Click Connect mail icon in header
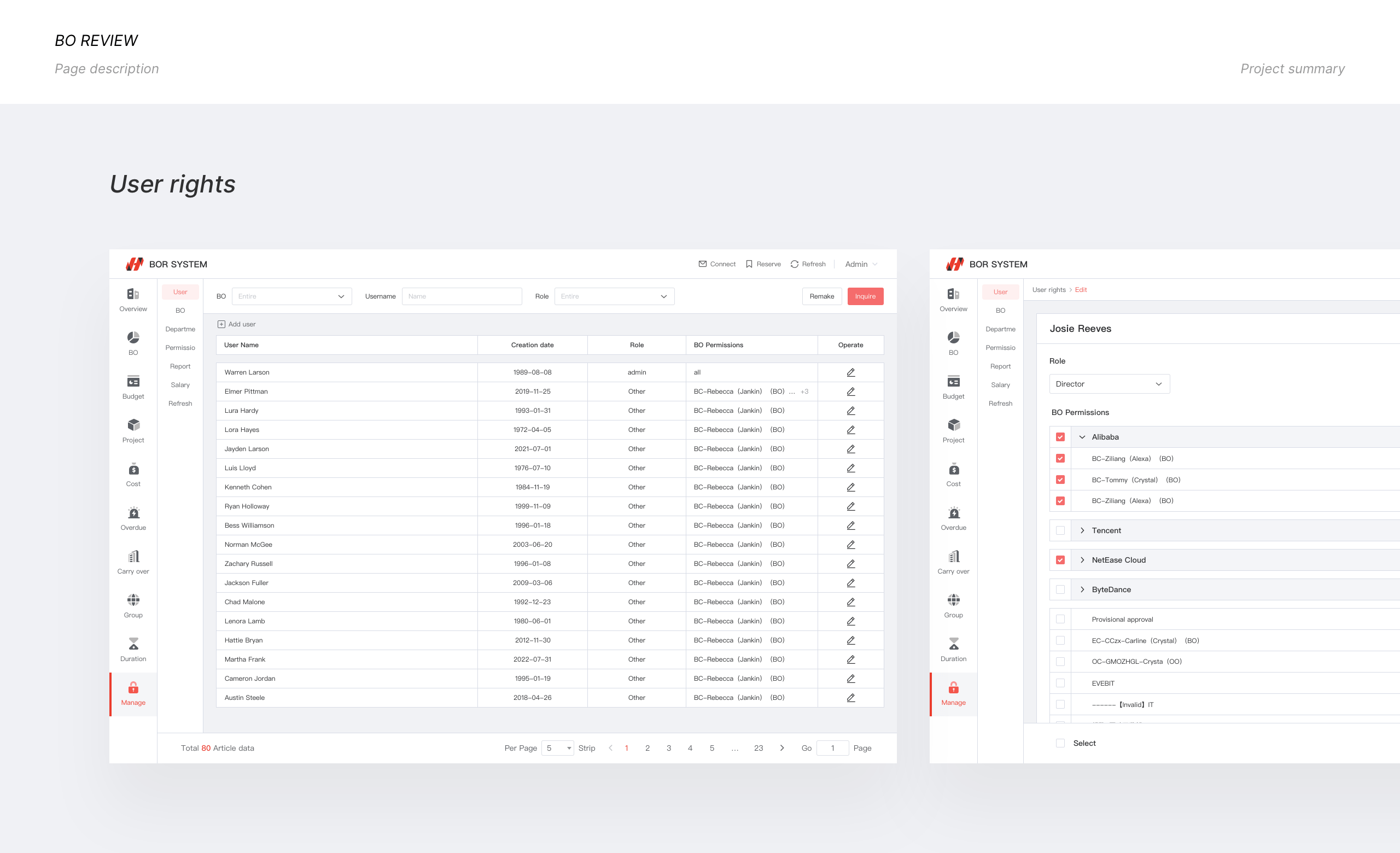This screenshot has width=1400, height=853. tap(703, 264)
